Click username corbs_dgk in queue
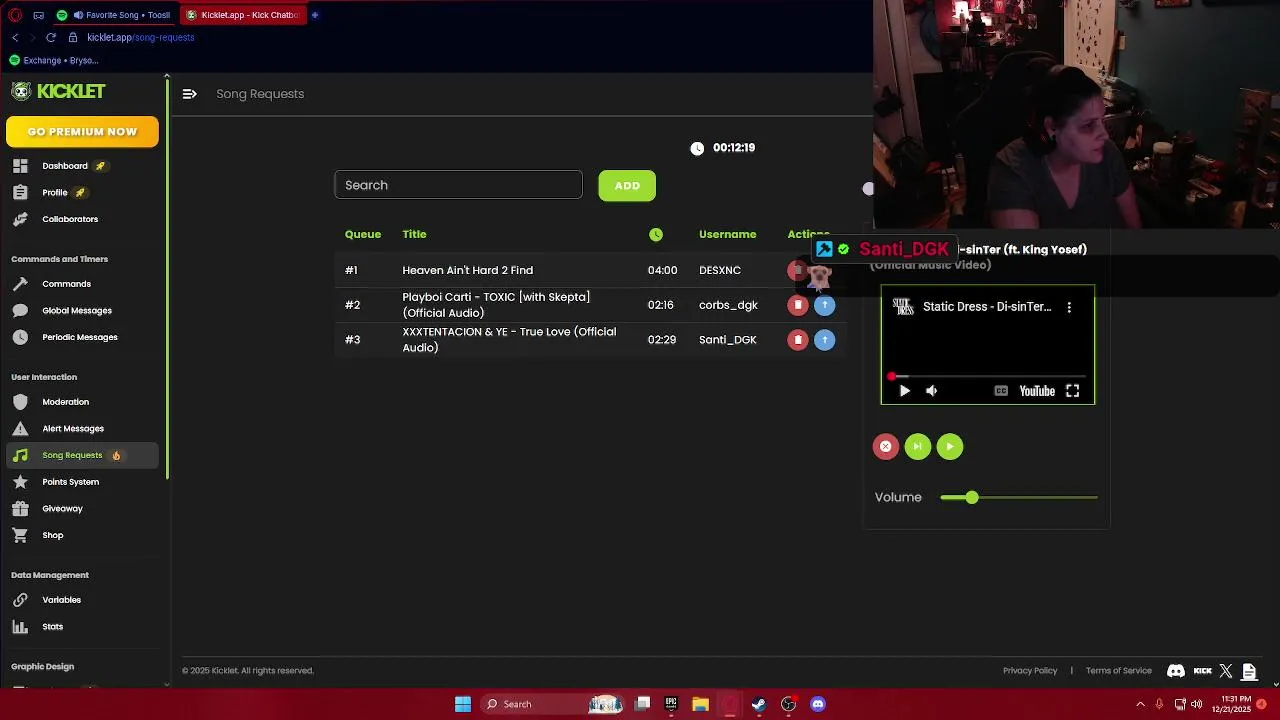Image resolution: width=1280 pixels, height=720 pixels. pyautogui.click(x=728, y=305)
